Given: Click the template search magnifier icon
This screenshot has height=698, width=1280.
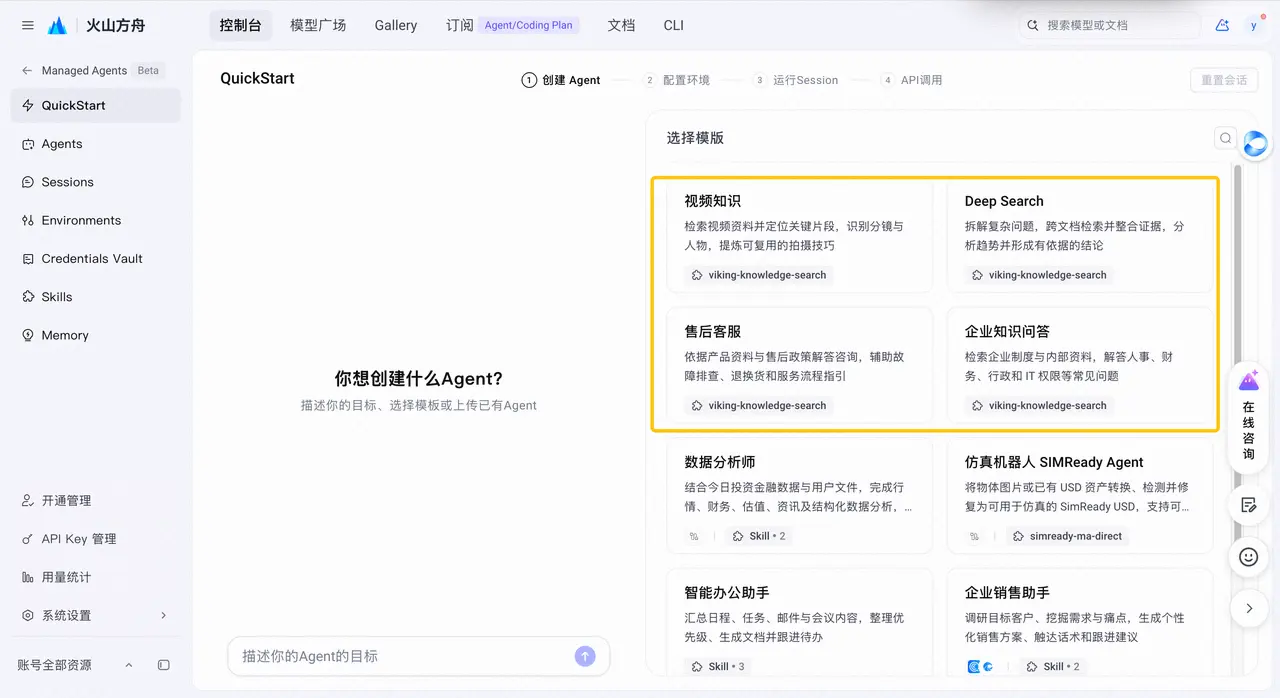Looking at the screenshot, I should point(1225,138).
